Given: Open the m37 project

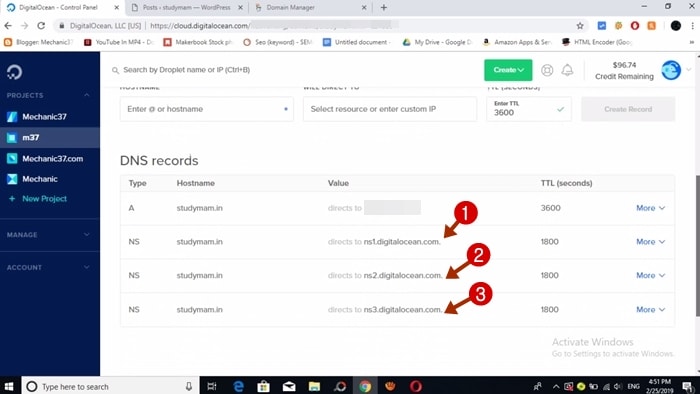Looking at the screenshot, I should (50, 137).
